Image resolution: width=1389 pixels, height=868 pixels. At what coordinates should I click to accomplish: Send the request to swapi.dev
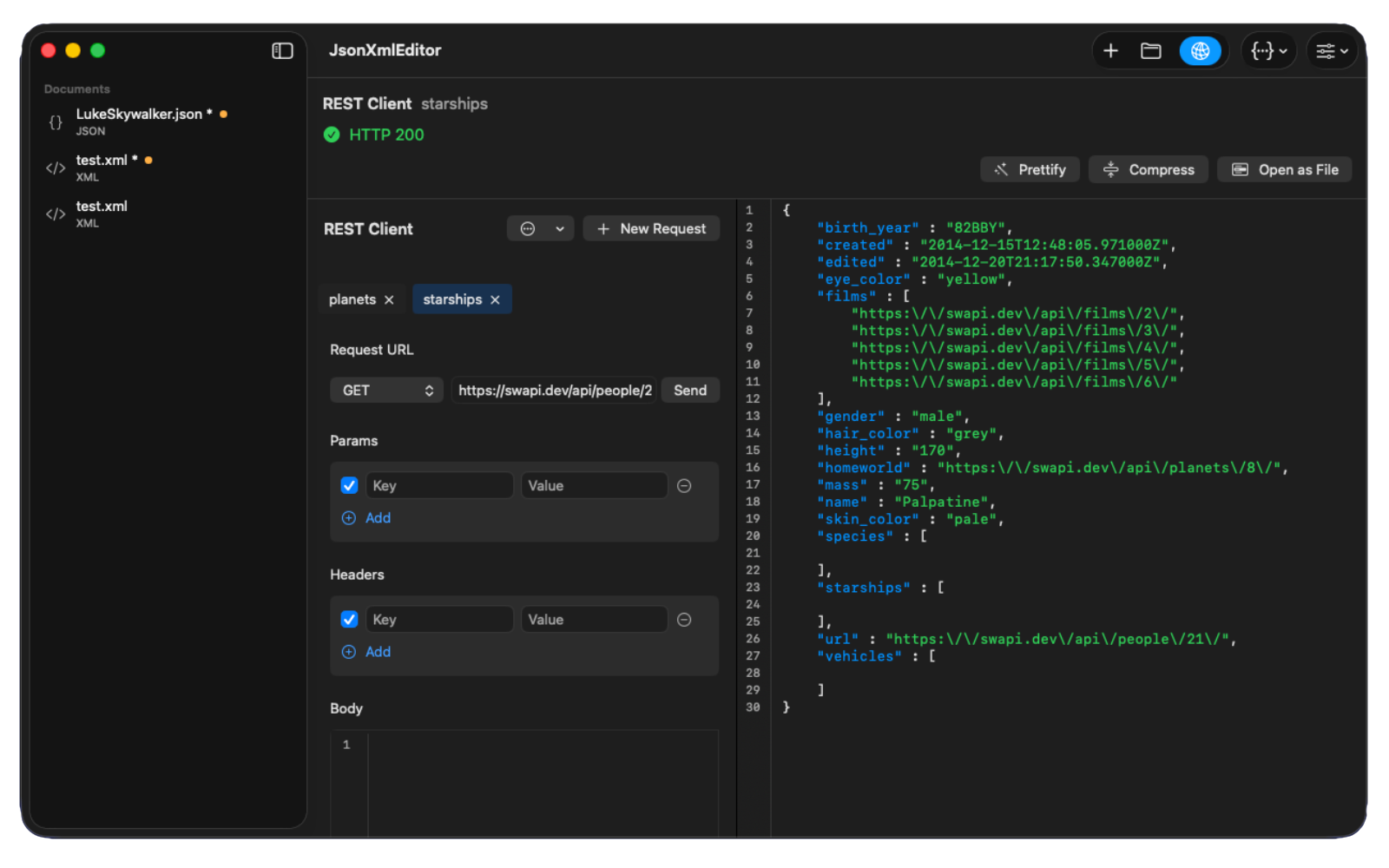coord(689,390)
